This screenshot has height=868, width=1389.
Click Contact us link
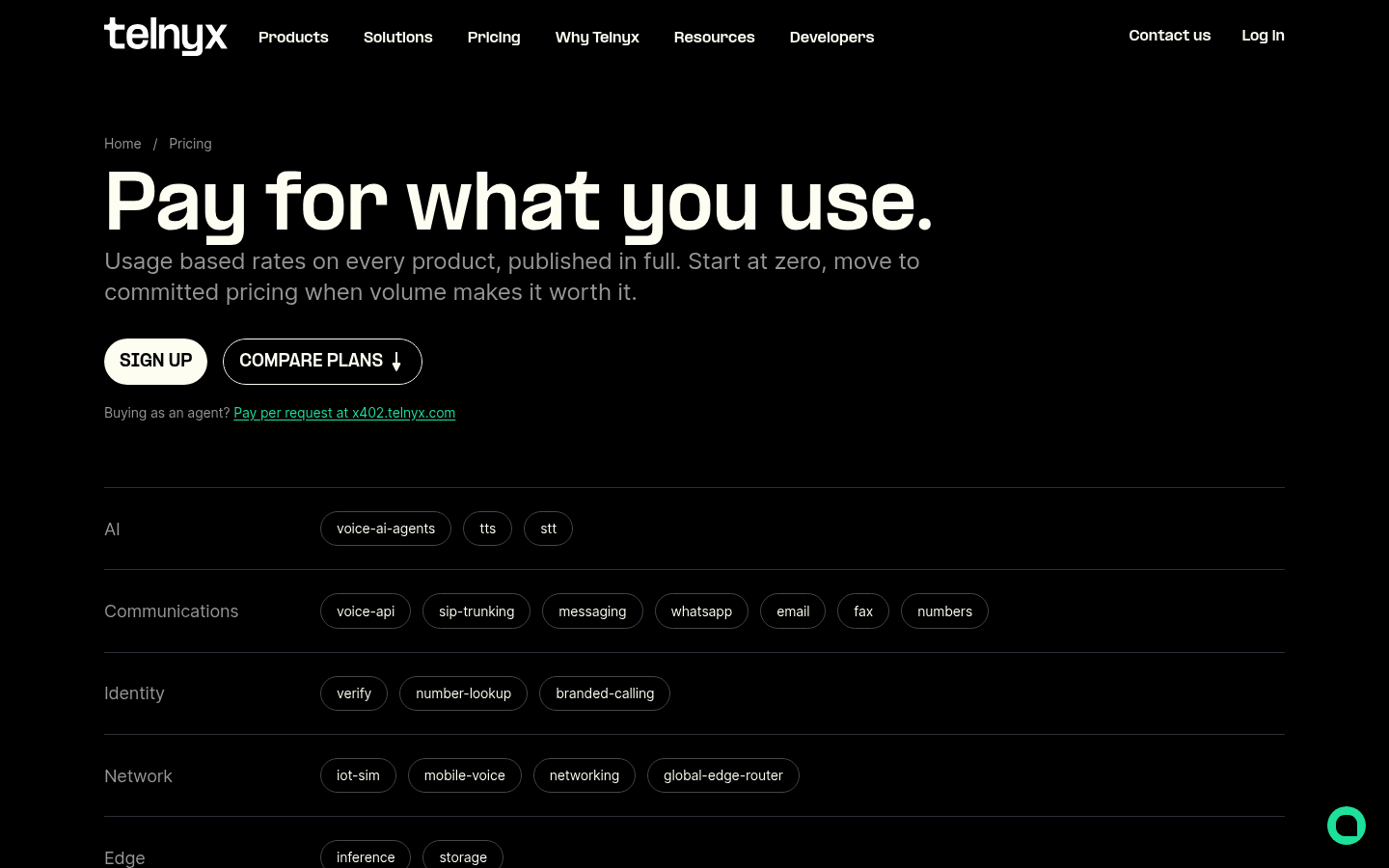tap(1170, 35)
